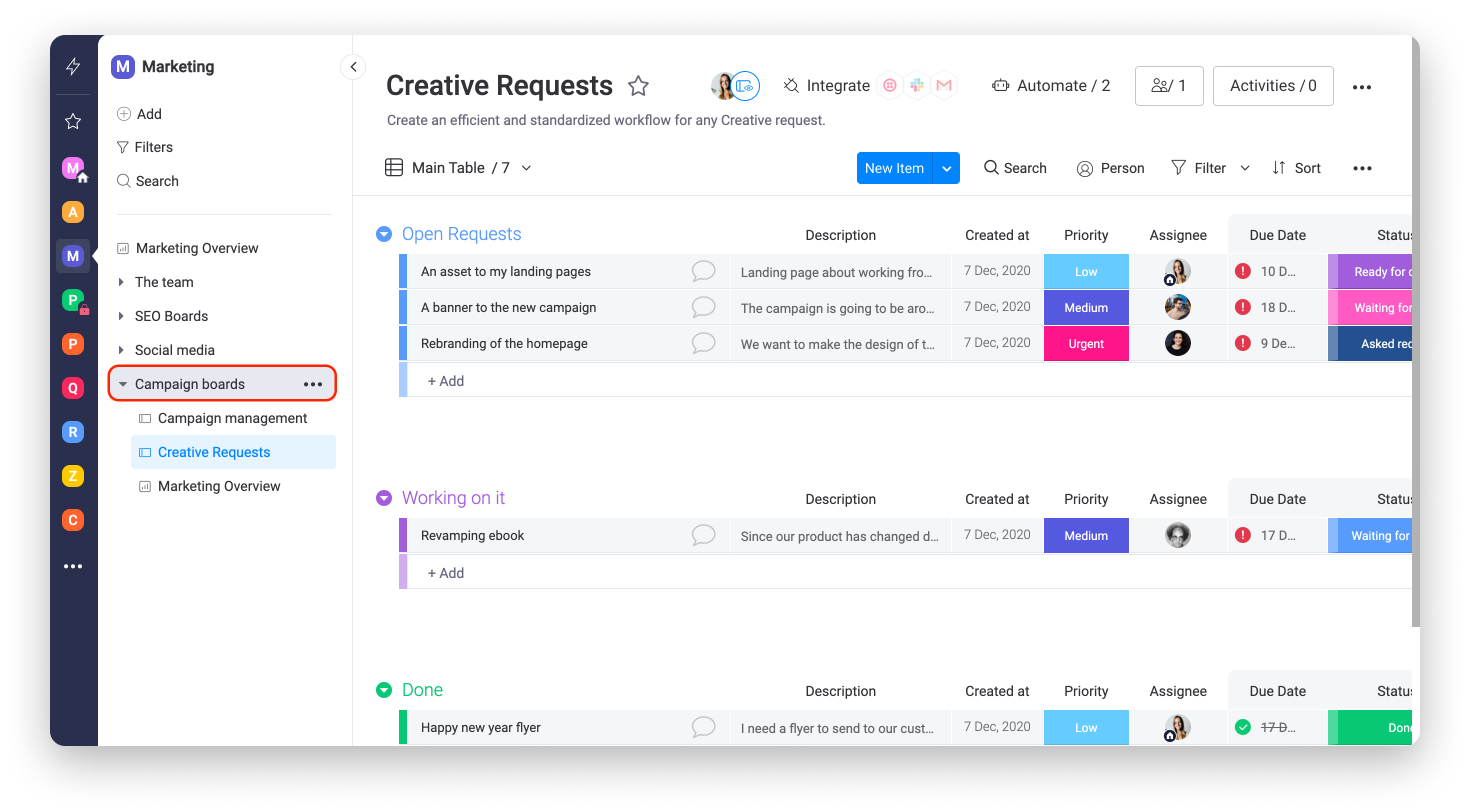Open Campaign boards folder options menu
Image resolution: width=1470 pixels, height=811 pixels.
[313, 384]
